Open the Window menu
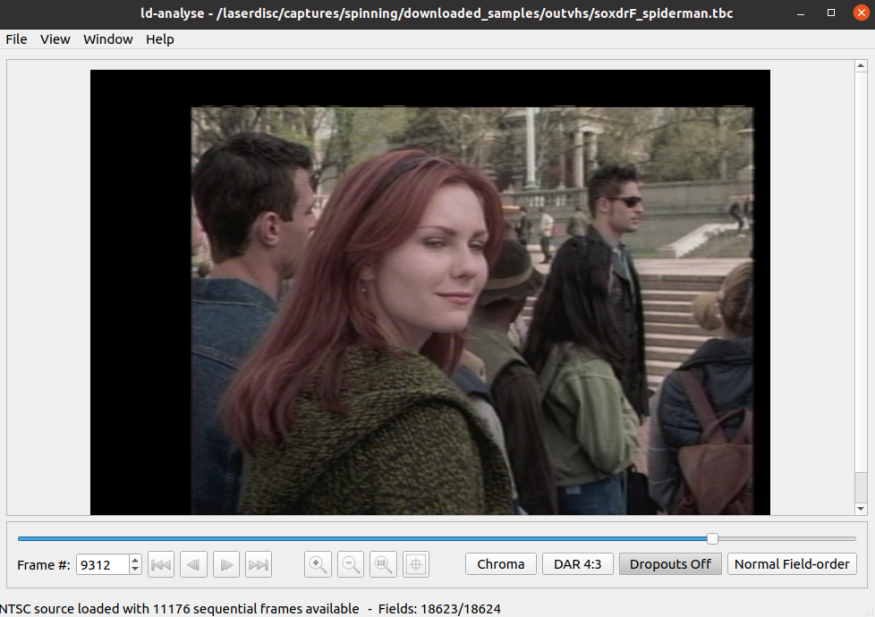Image resolution: width=875 pixels, height=617 pixels. [108, 39]
